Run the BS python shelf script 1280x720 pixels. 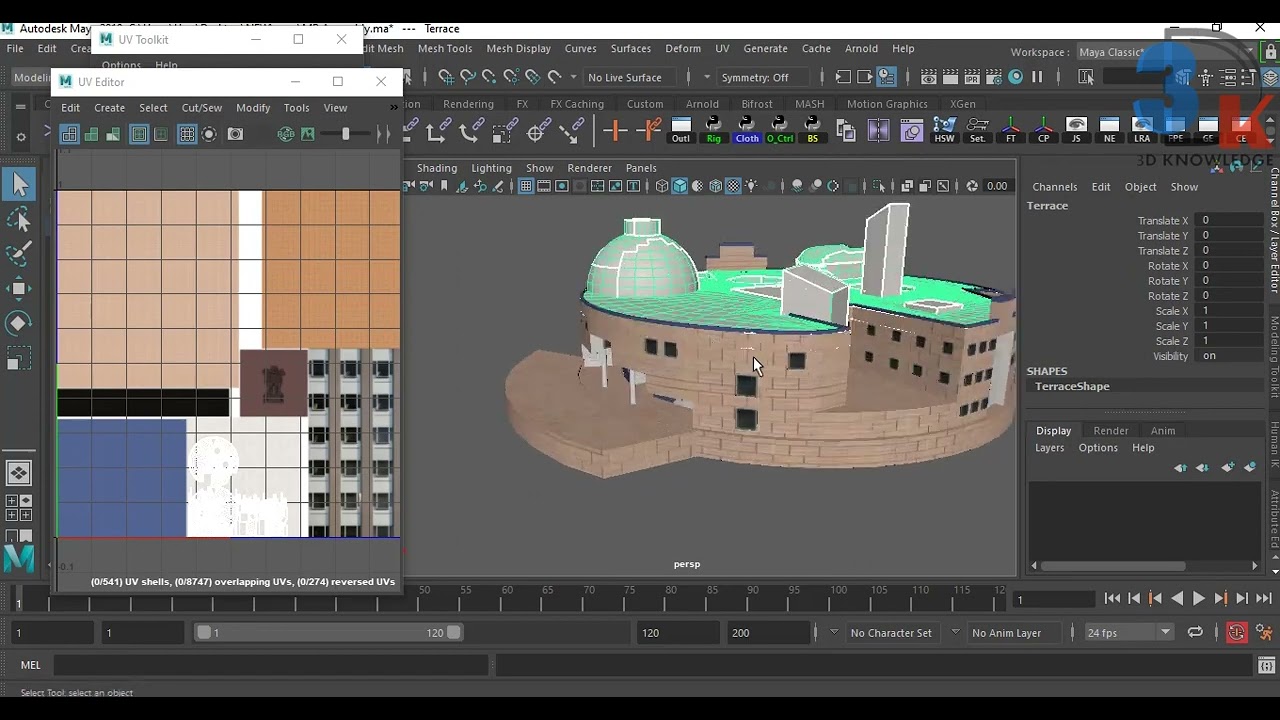(x=812, y=130)
